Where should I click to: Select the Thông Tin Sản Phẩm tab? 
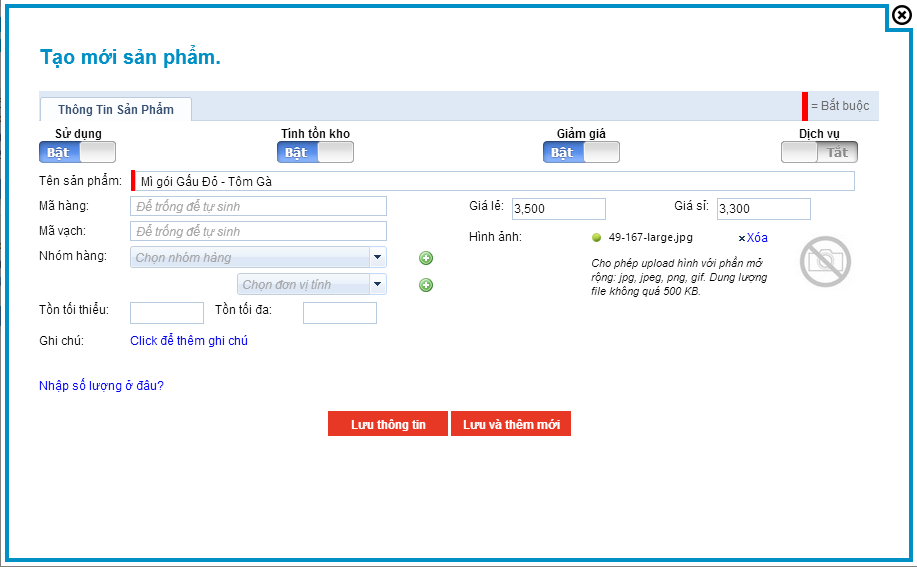(x=115, y=109)
